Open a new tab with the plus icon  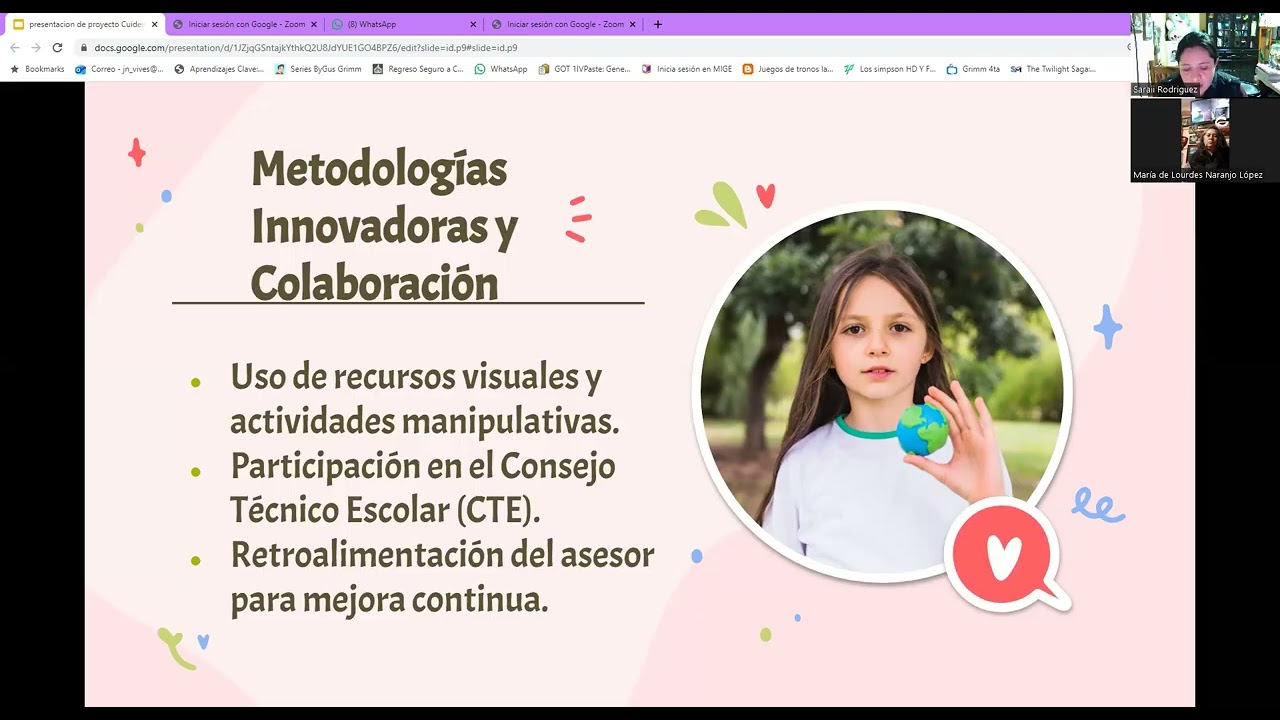click(x=657, y=24)
